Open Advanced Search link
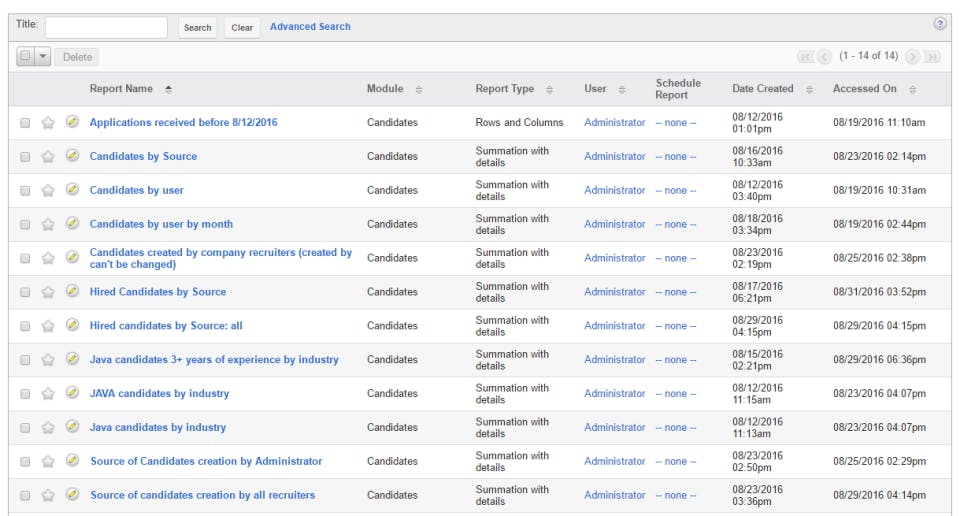Image resolution: width=960 pixels, height=516 pixels. pyautogui.click(x=310, y=27)
